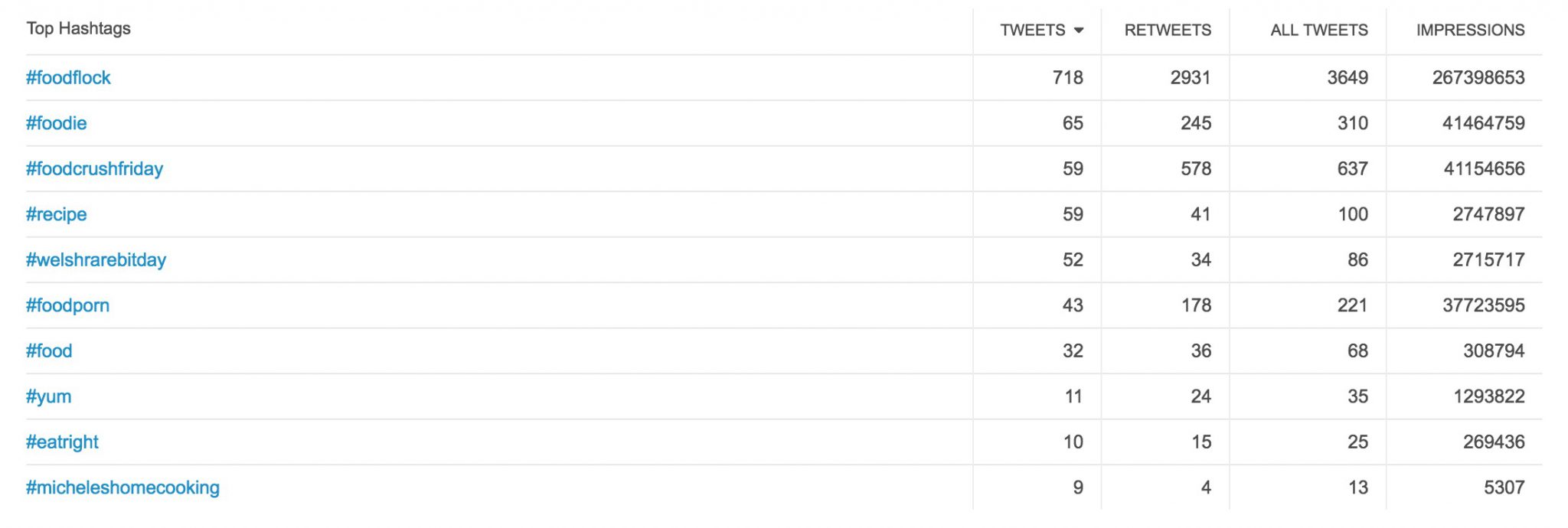Click #foodcrushfriday retweets value 578
The height and width of the screenshot is (528, 1568).
pos(1195,168)
